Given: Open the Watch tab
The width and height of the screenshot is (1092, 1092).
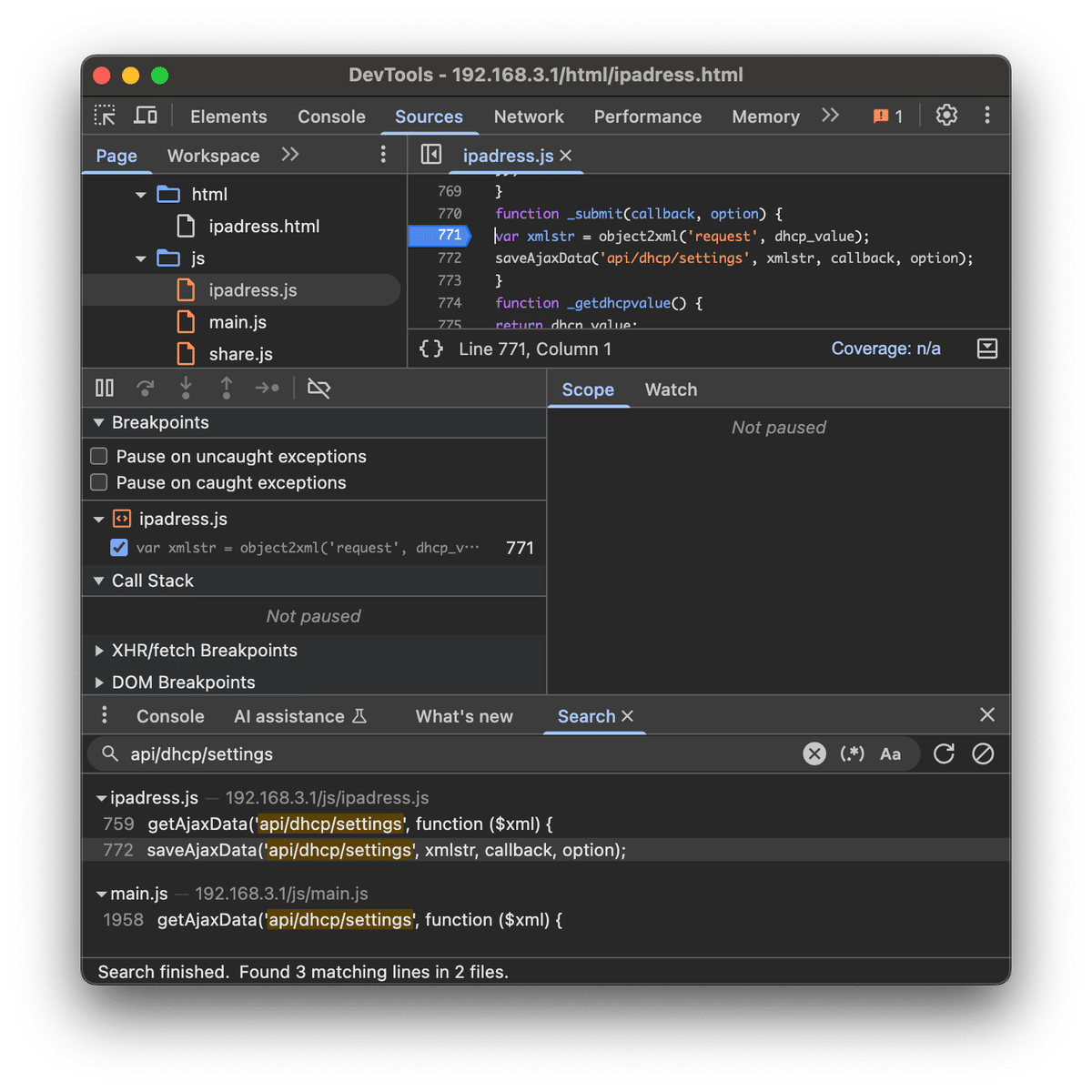Looking at the screenshot, I should click(671, 389).
